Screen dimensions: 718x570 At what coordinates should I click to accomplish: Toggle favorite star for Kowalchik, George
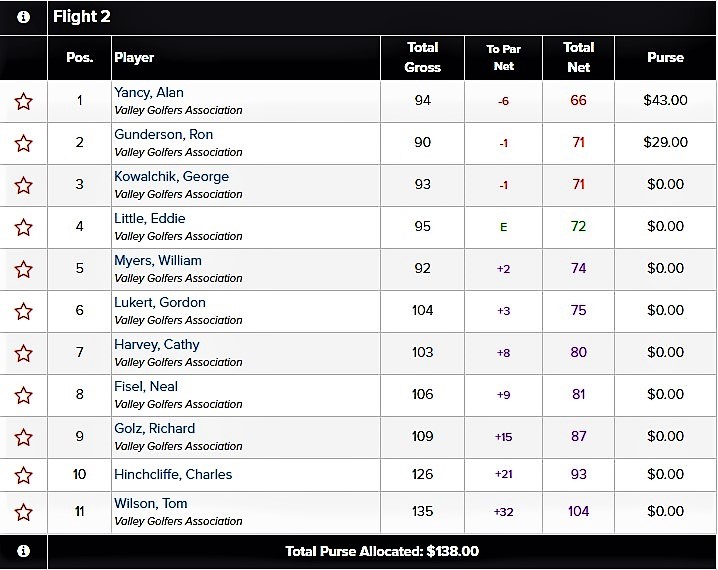point(23,185)
